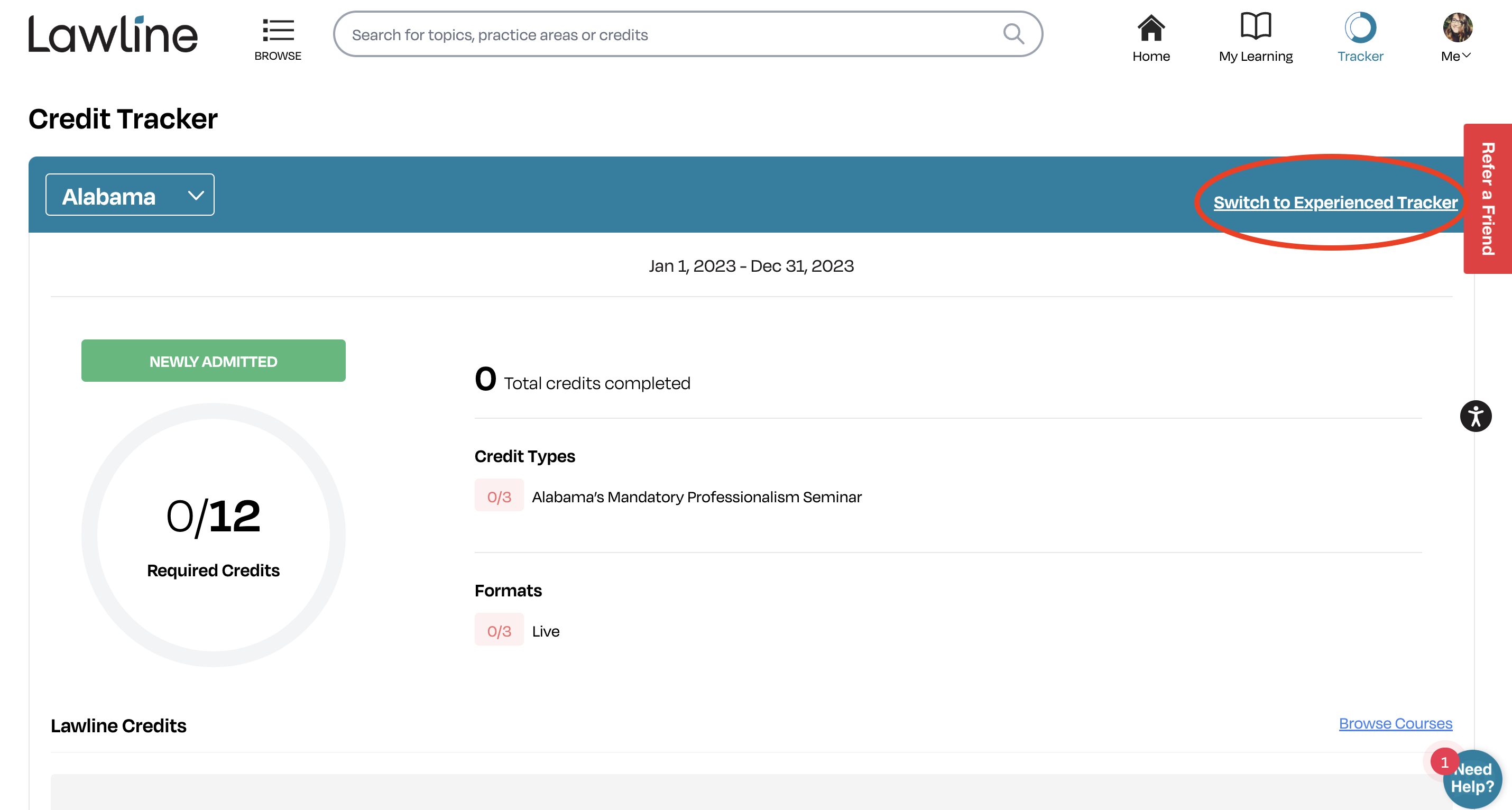The image size is (1512, 810).
Task: Click the Newly Admitted green button
Action: point(213,361)
